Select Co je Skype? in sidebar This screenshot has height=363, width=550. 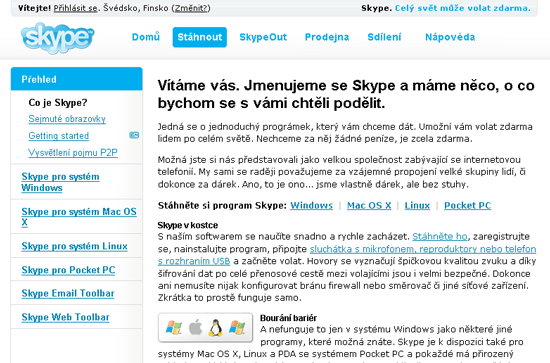tap(58, 102)
